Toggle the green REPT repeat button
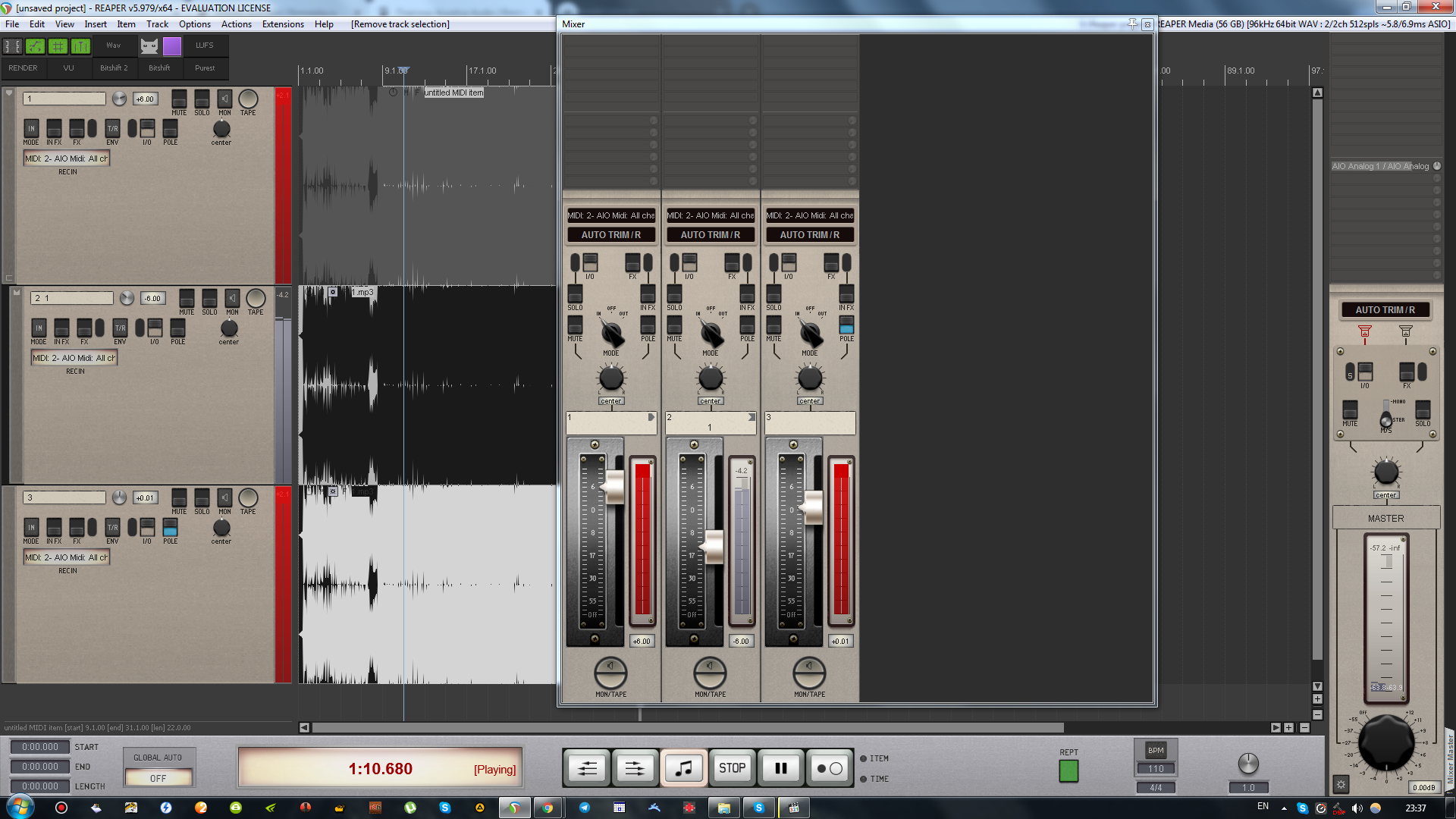The width and height of the screenshot is (1456, 819). point(1068,771)
